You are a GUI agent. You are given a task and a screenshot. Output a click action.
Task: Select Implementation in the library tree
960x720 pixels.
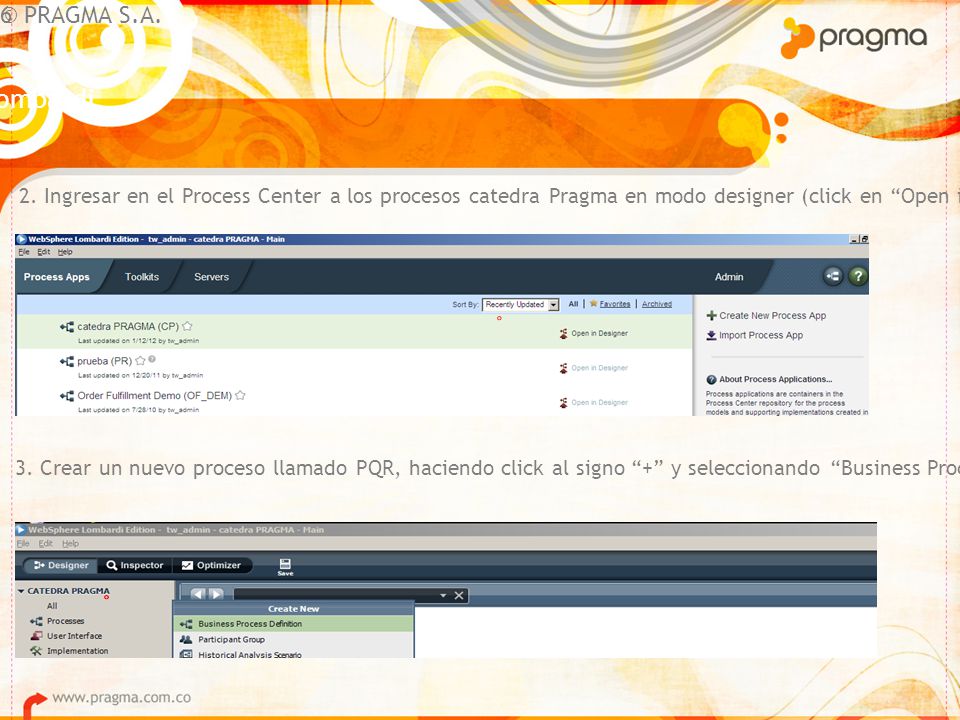pos(78,651)
